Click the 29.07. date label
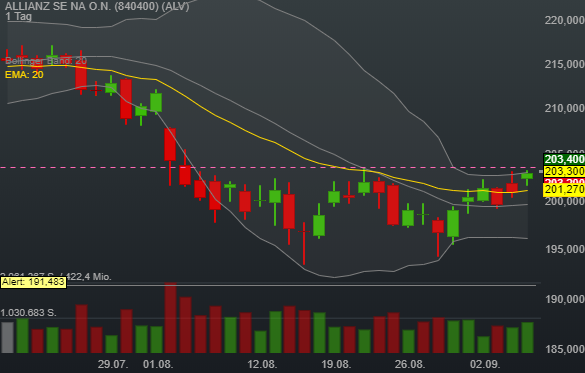 [113, 364]
